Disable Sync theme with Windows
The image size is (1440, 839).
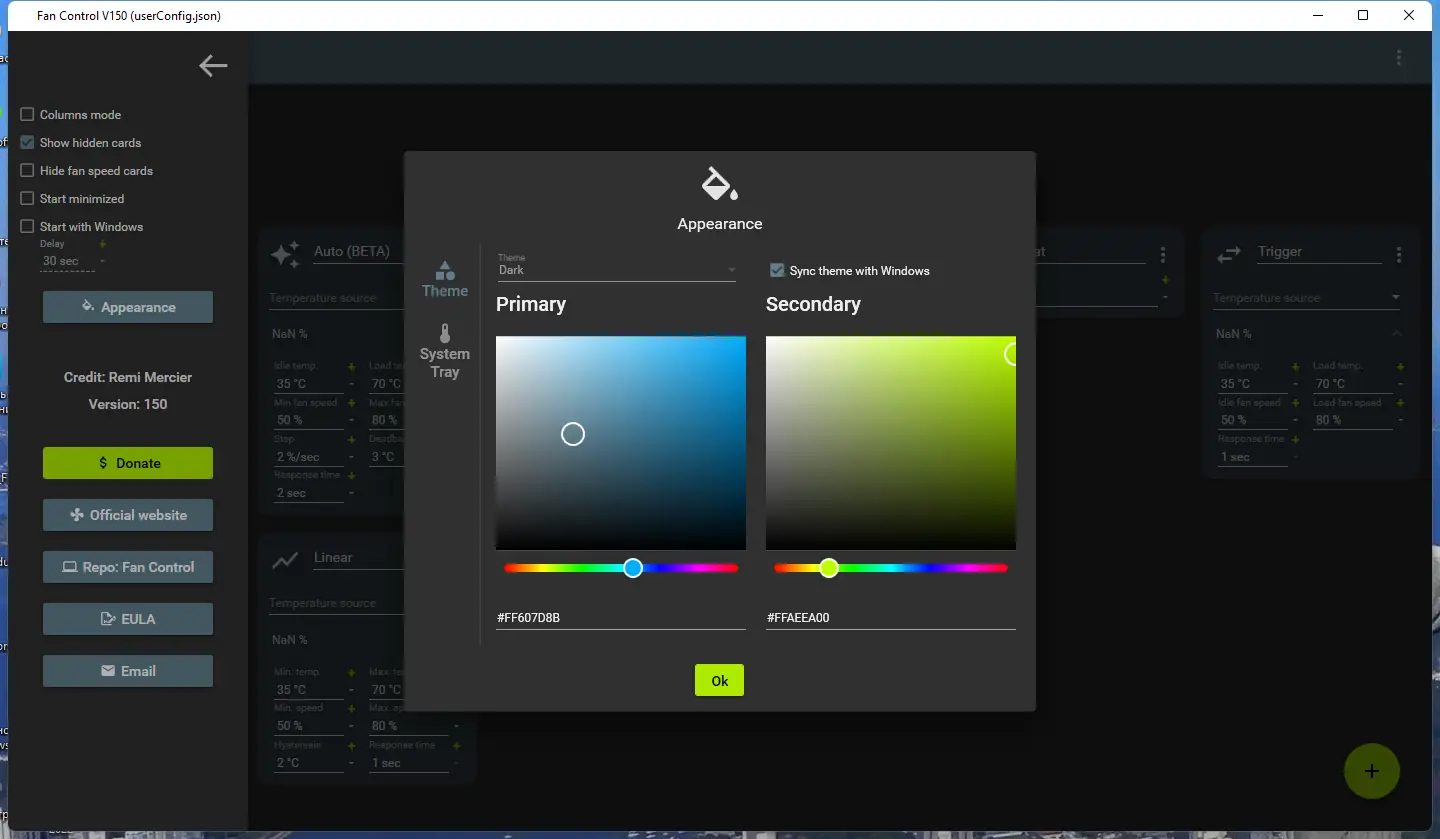(x=777, y=270)
